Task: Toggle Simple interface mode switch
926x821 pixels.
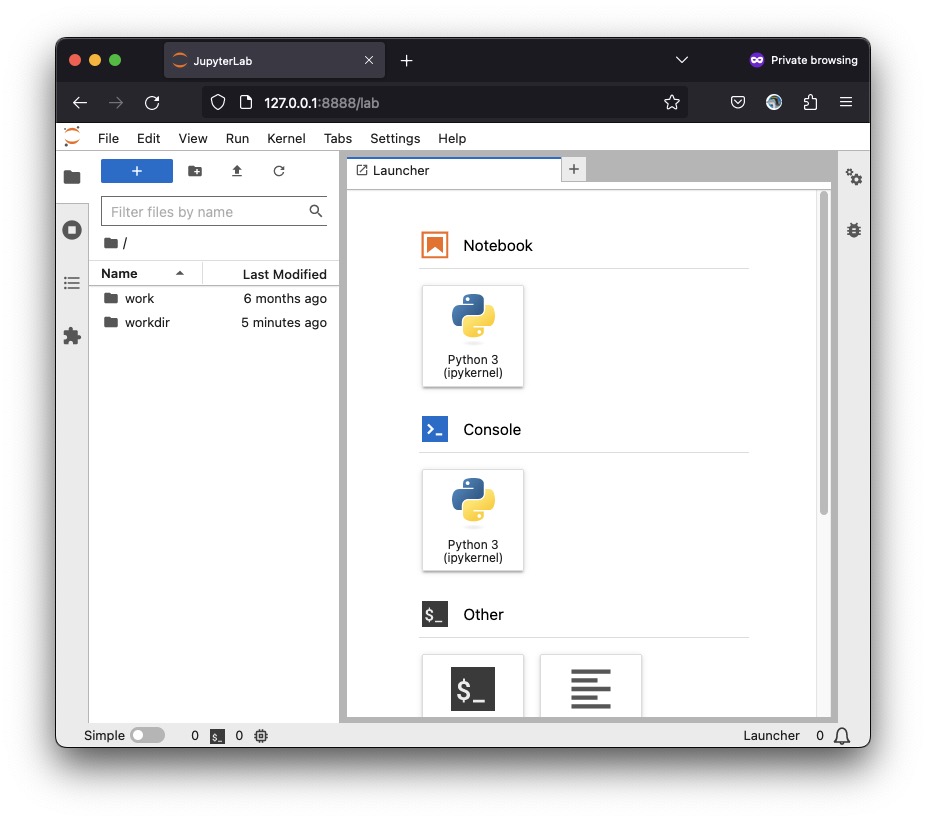Action: (147, 735)
